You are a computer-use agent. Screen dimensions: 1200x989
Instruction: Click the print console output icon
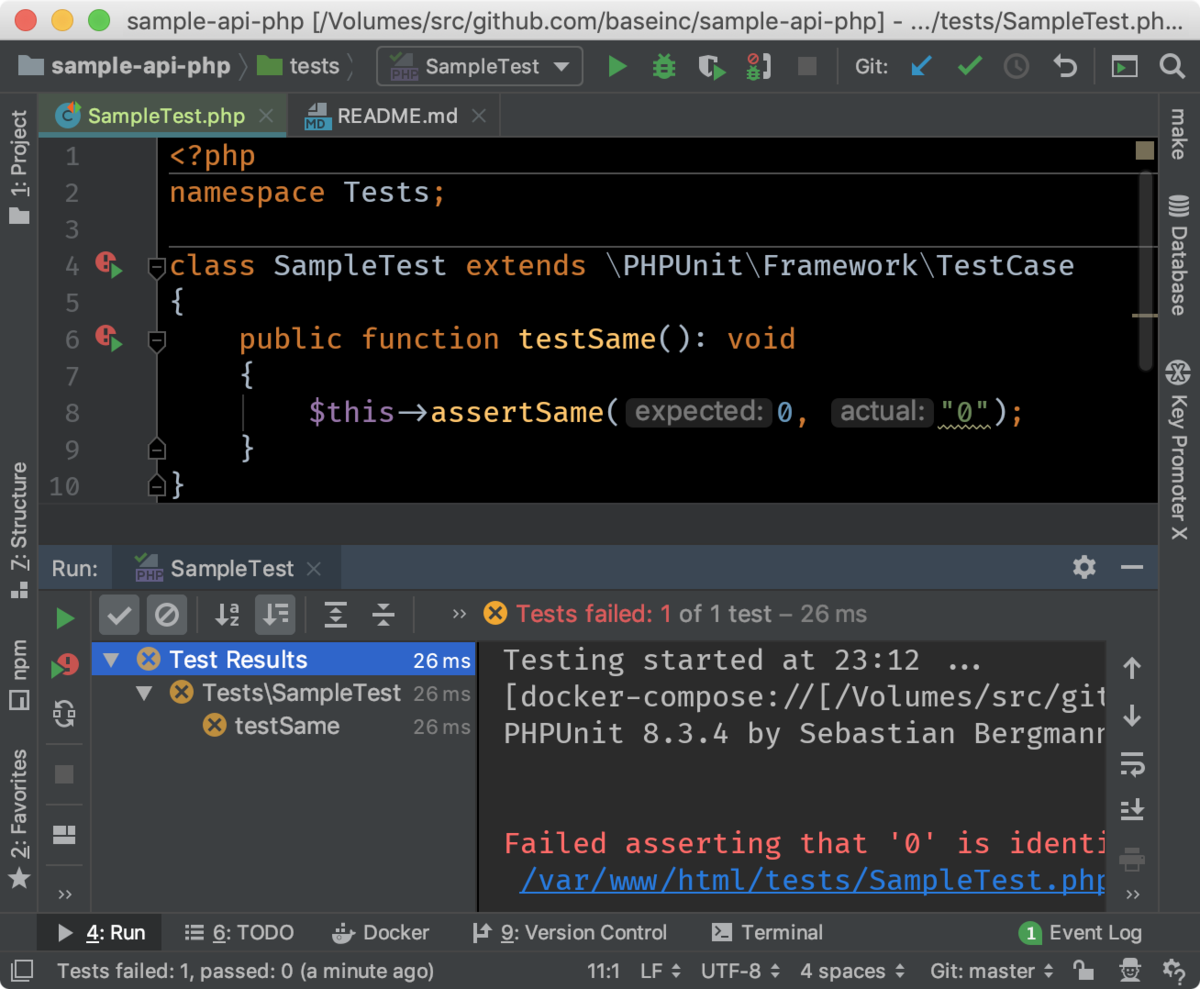point(1132,859)
